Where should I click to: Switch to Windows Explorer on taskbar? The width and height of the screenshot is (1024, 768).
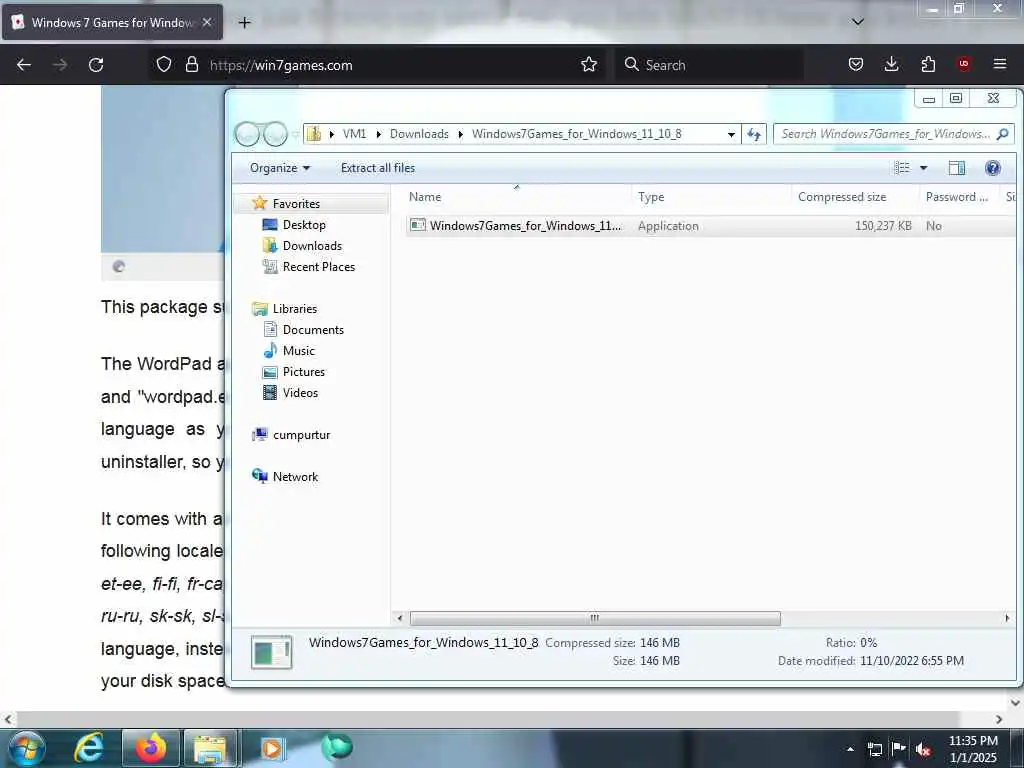click(210, 748)
